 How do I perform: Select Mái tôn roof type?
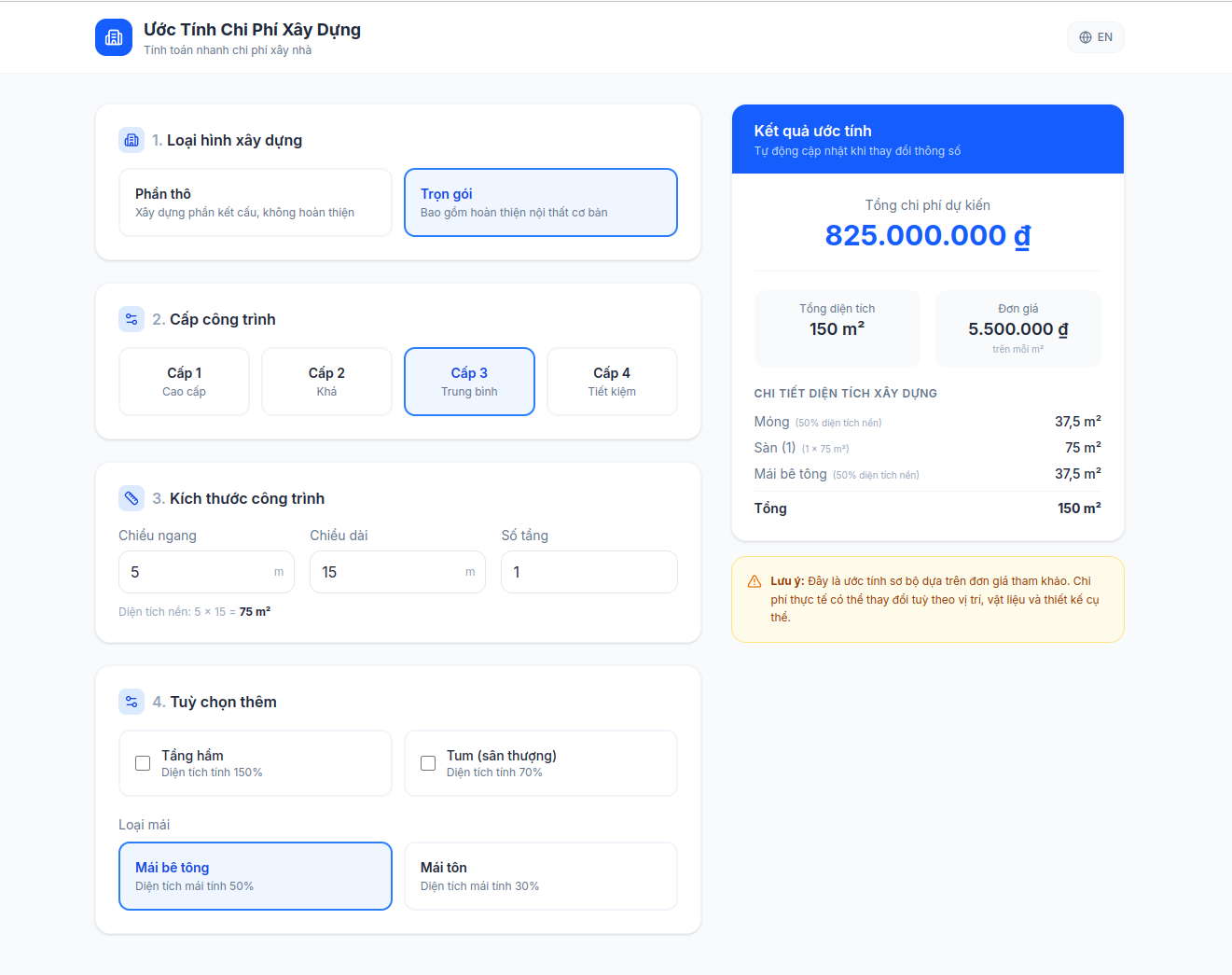pos(540,876)
